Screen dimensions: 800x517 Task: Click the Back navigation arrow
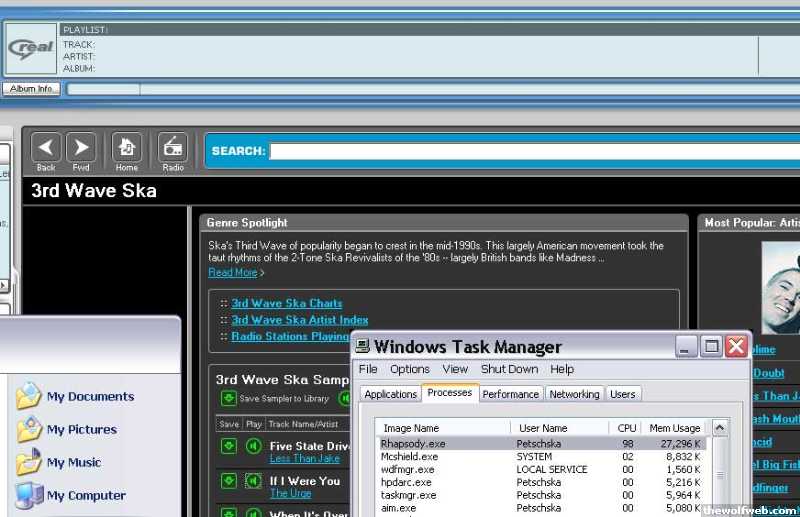[x=46, y=148]
